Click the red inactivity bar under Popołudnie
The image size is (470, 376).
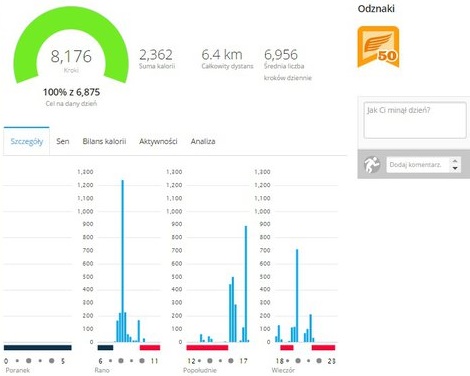[207, 348]
